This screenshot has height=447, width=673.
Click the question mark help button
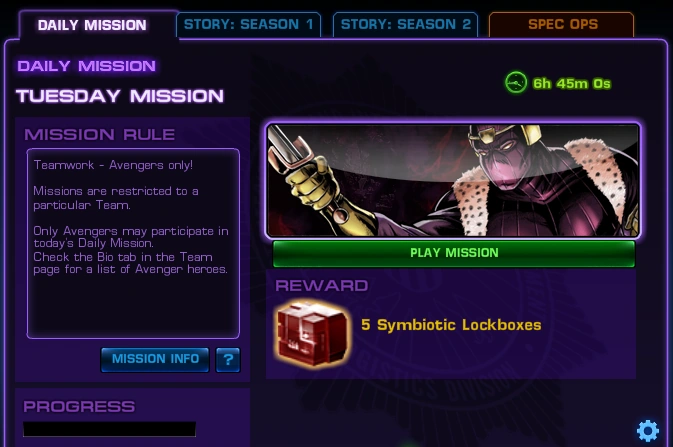(228, 359)
